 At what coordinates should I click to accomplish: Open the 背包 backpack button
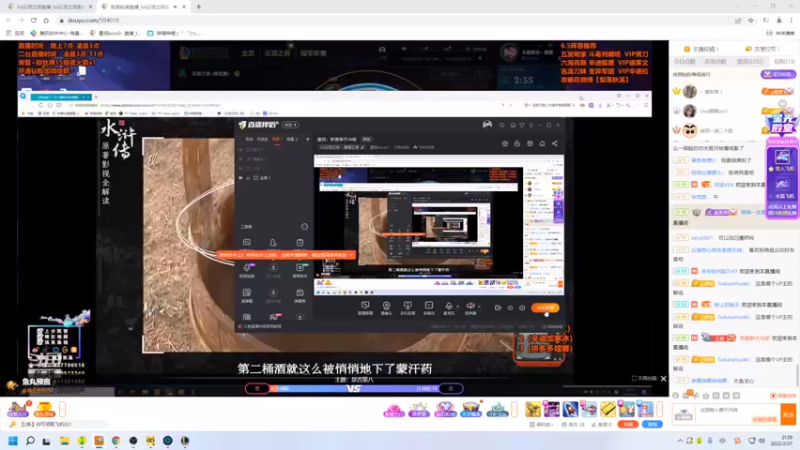652,424
